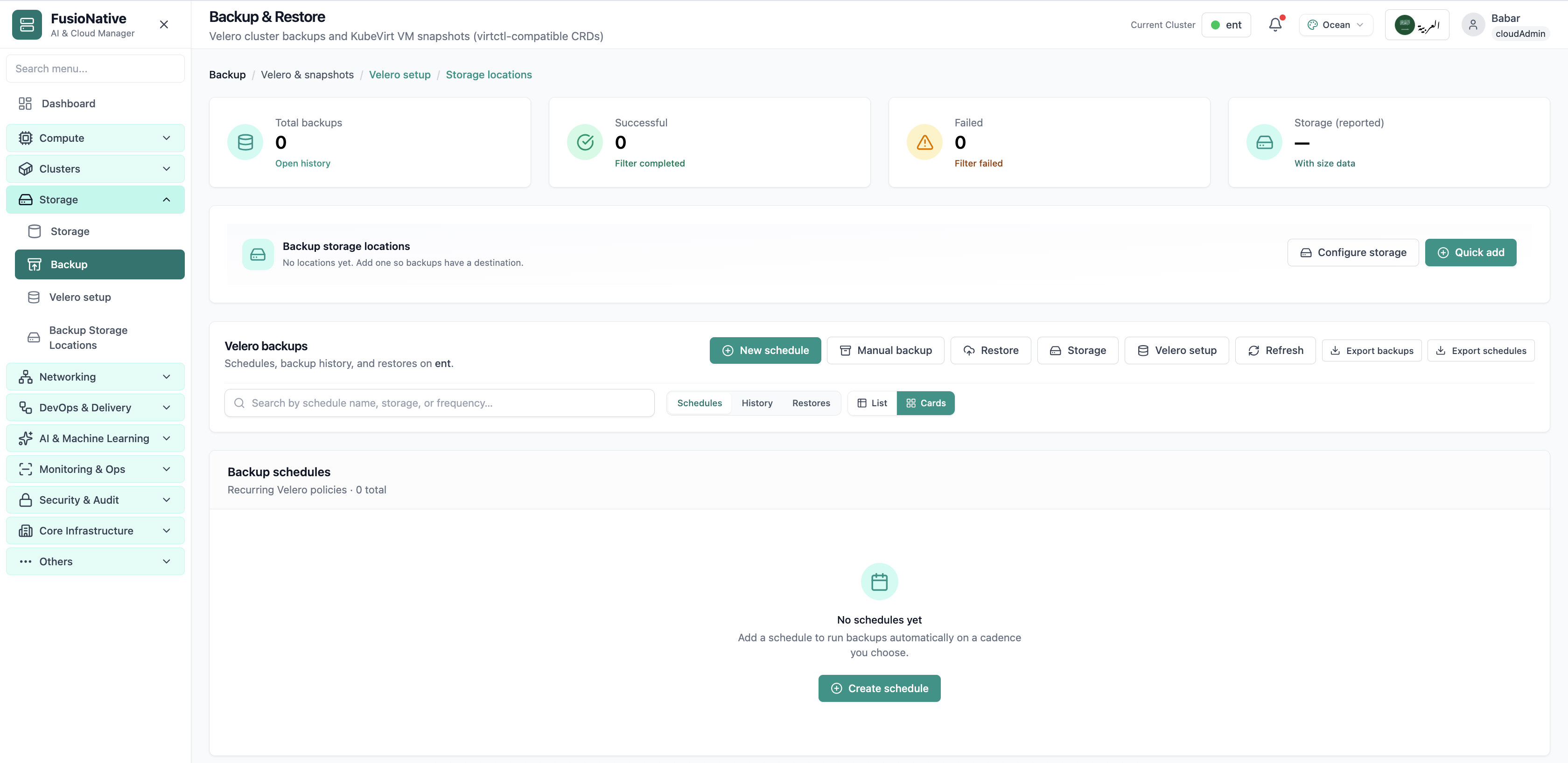This screenshot has width=1568, height=763.
Task: Start a Manual backup
Action: pyautogui.click(x=886, y=350)
